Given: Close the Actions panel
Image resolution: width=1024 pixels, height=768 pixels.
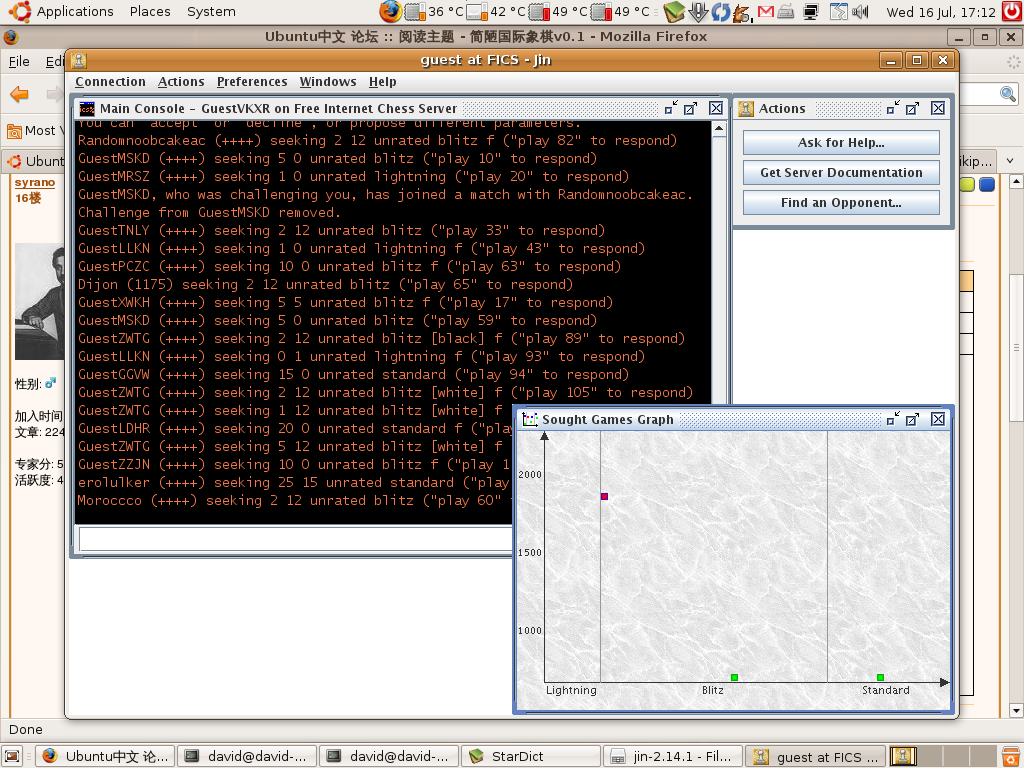Looking at the screenshot, I should tap(938, 108).
